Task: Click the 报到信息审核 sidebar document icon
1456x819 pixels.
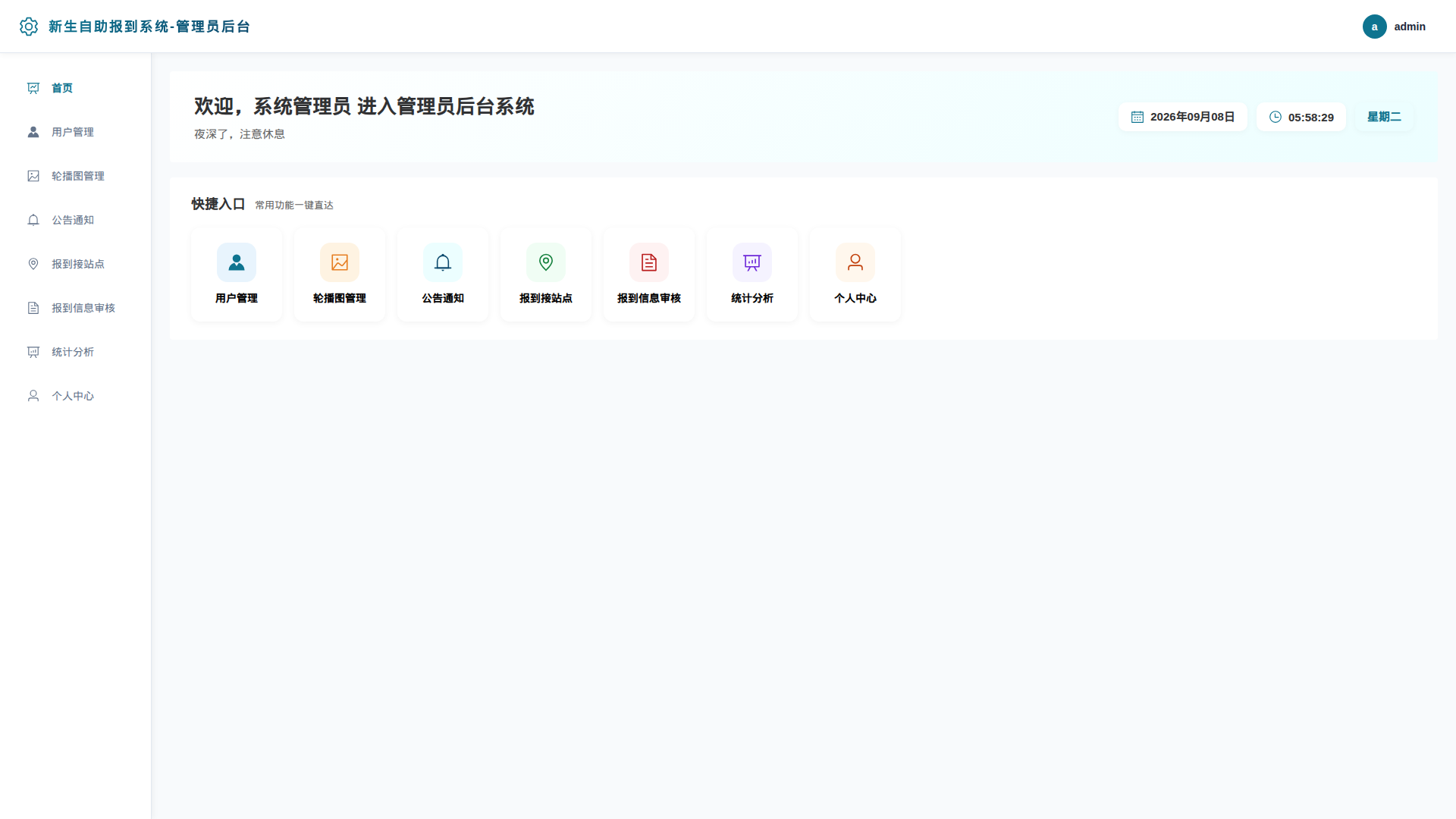Action: tap(33, 308)
